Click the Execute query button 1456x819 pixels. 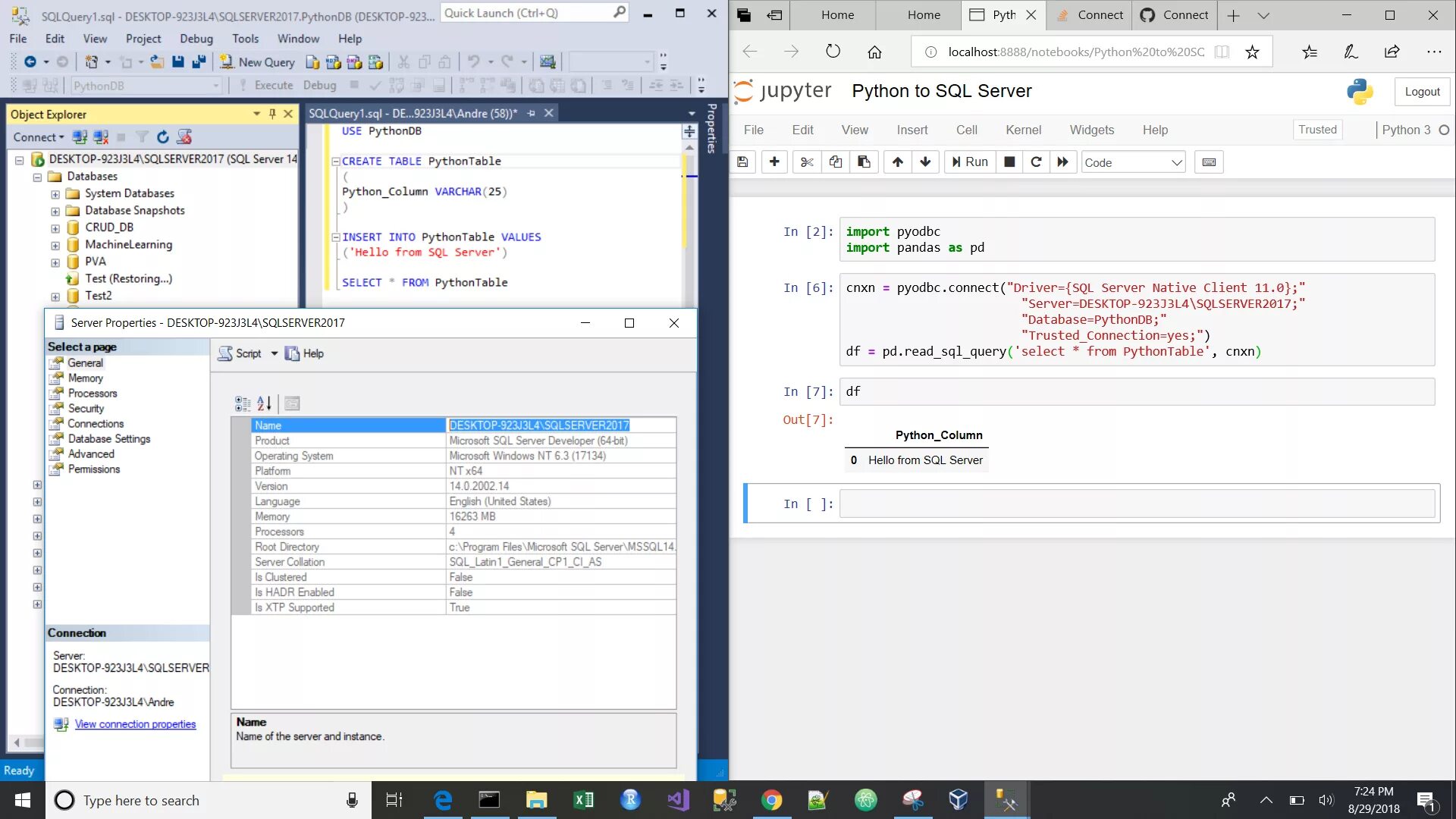[x=272, y=85]
